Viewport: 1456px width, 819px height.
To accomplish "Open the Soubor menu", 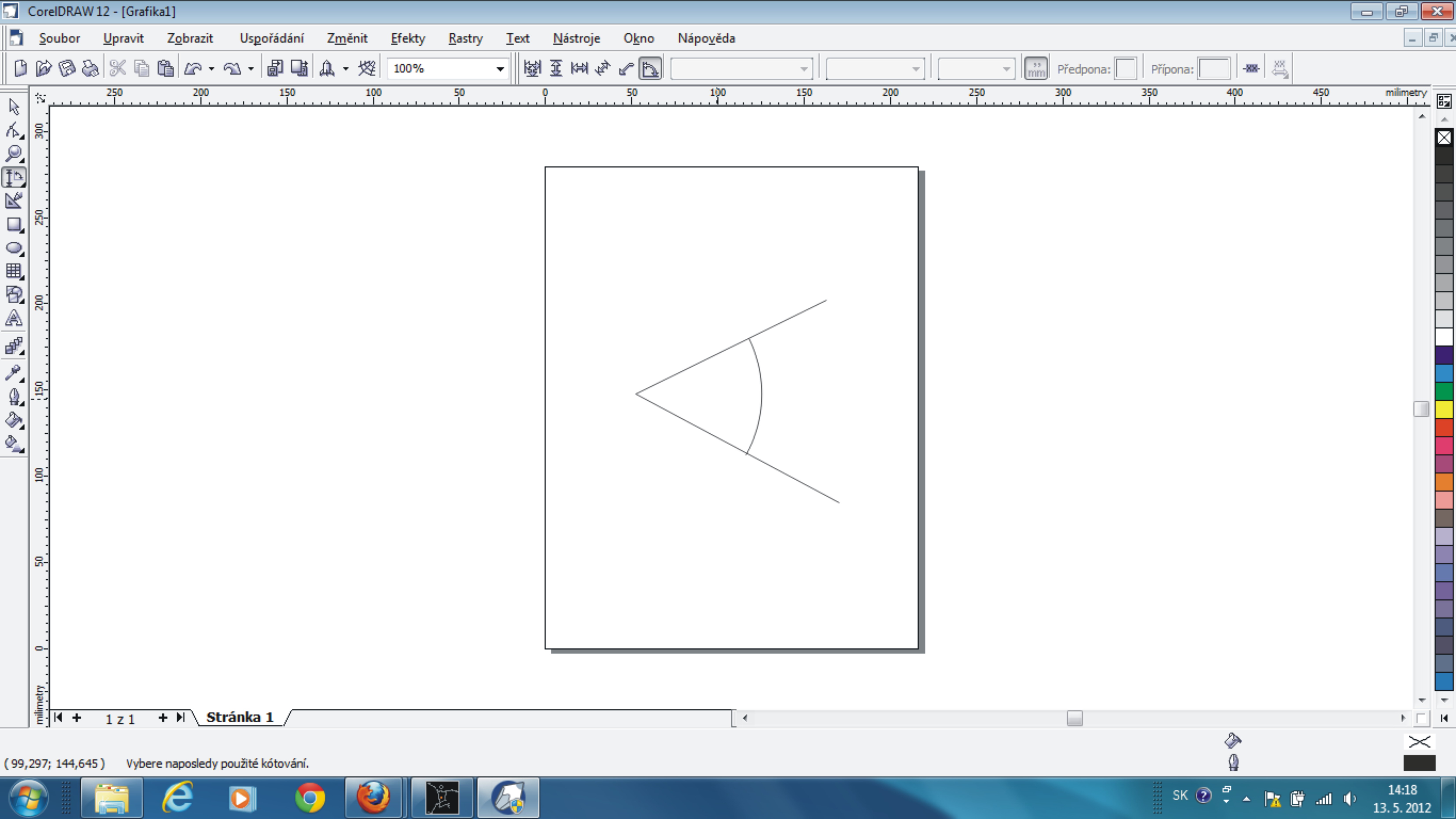I will tap(59, 39).
